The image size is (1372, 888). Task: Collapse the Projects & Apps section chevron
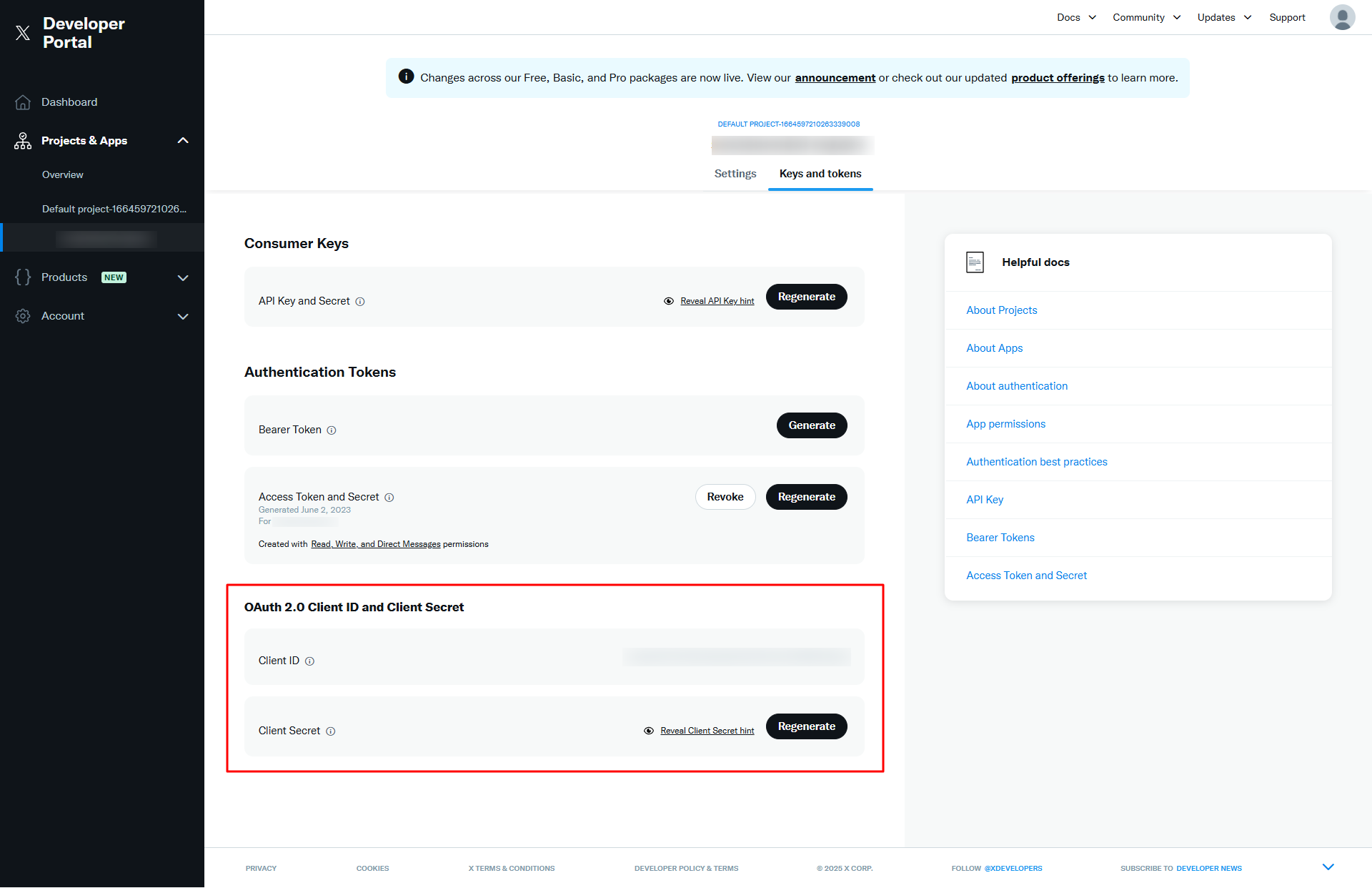pos(183,141)
